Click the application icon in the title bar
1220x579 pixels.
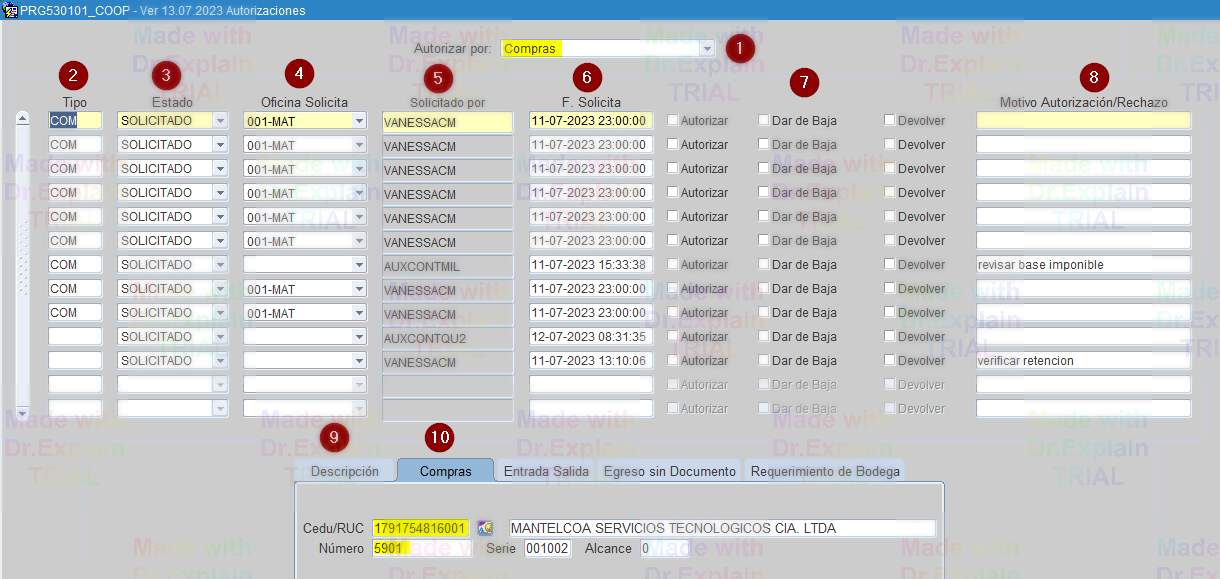point(9,10)
